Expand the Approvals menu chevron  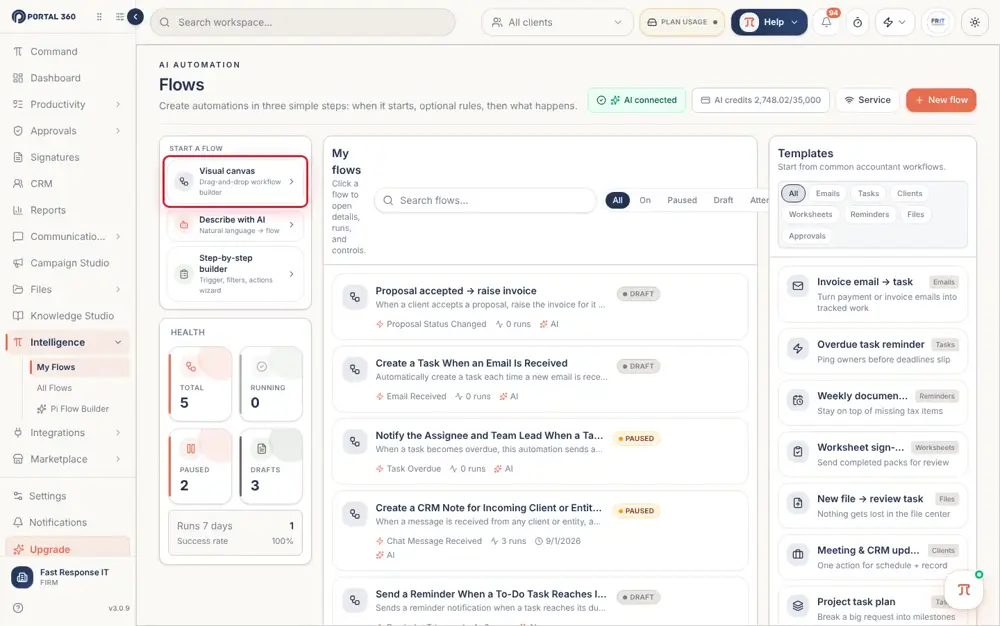pyautogui.click(x=118, y=131)
